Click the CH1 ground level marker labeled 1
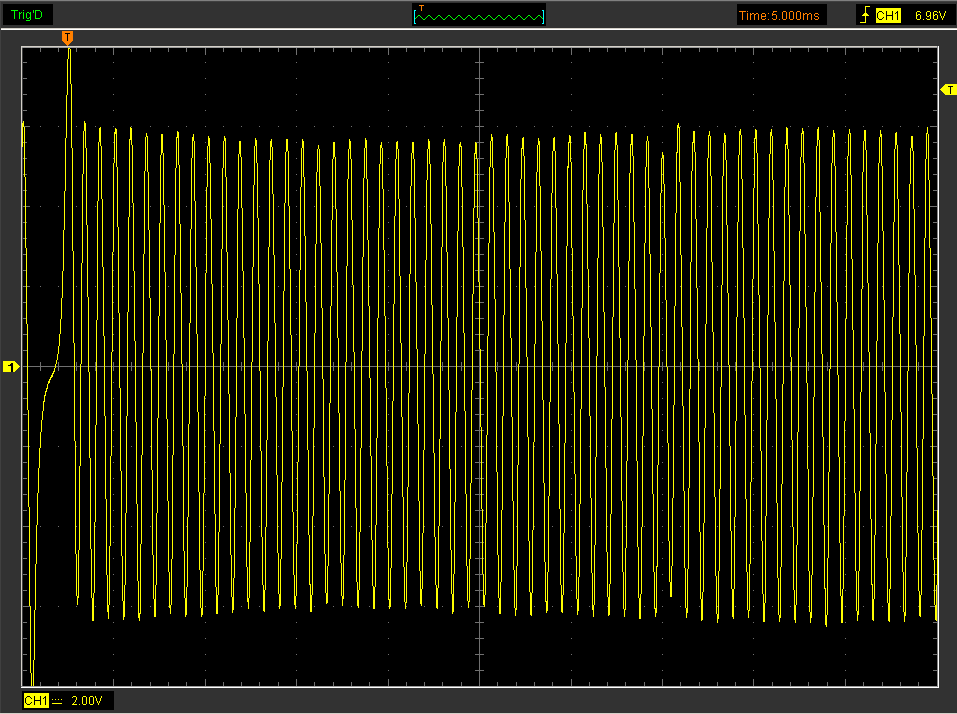 click(10, 367)
